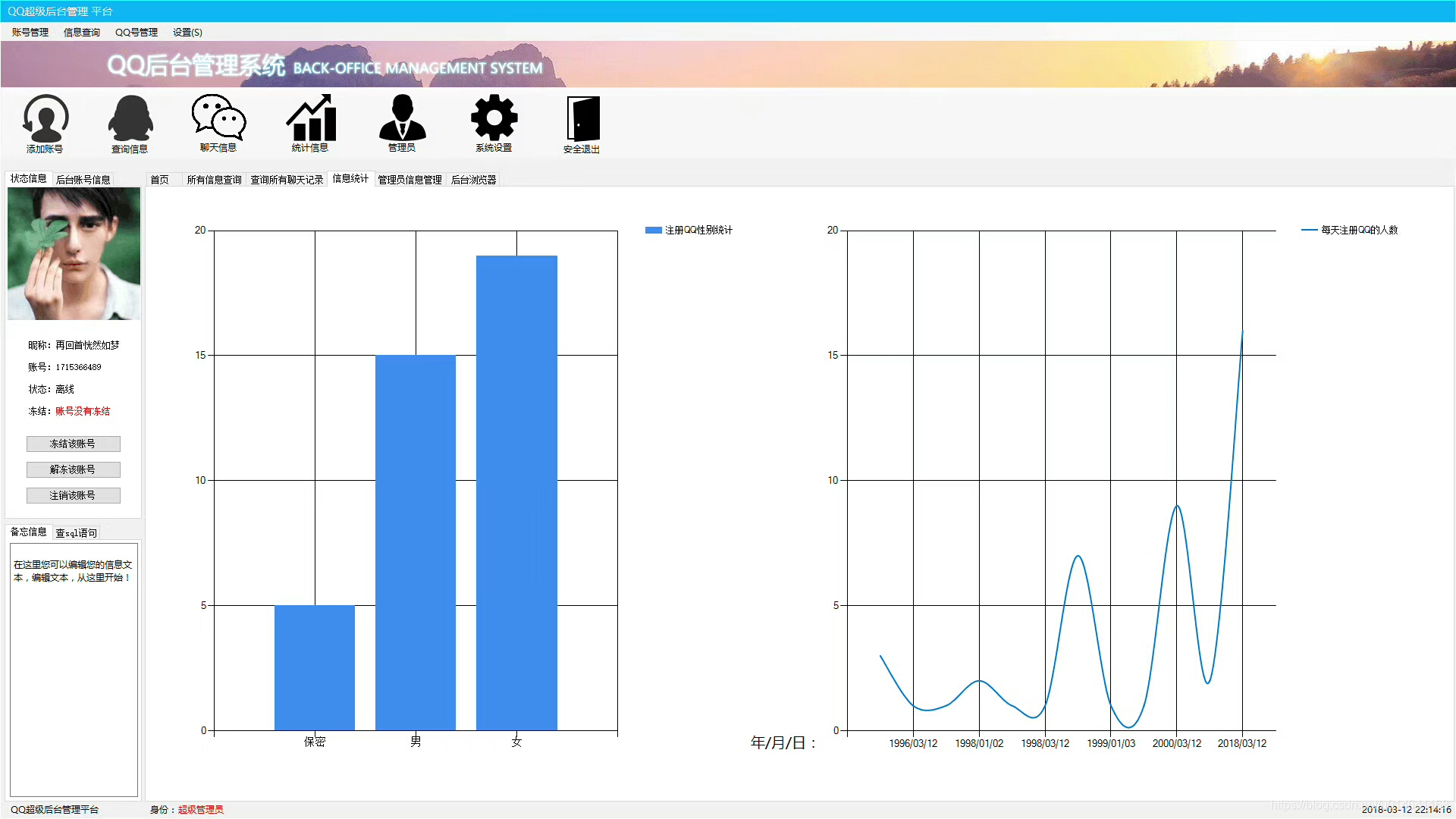The width and height of the screenshot is (1456, 819).
Task: Click the status bar clock 2018-03-12 22:14:16
Action: [x=1406, y=810]
